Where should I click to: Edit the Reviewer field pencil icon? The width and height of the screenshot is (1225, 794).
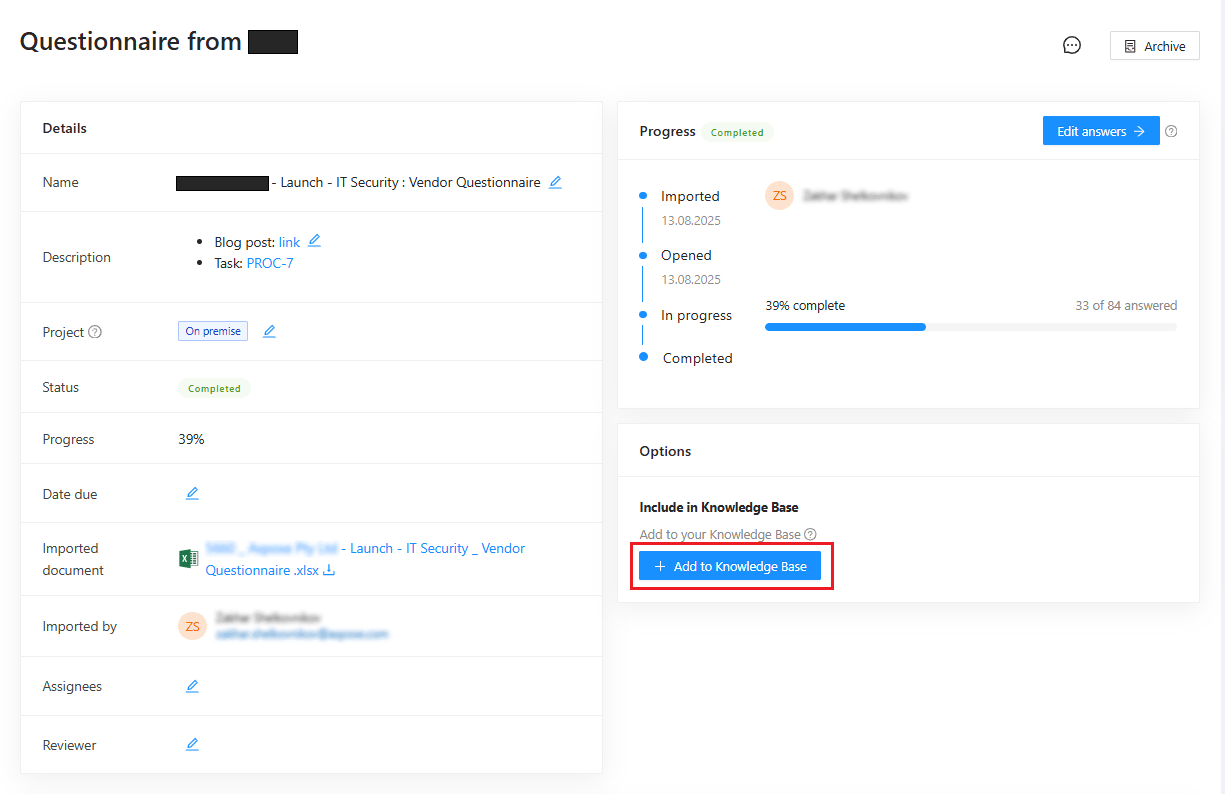192,743
